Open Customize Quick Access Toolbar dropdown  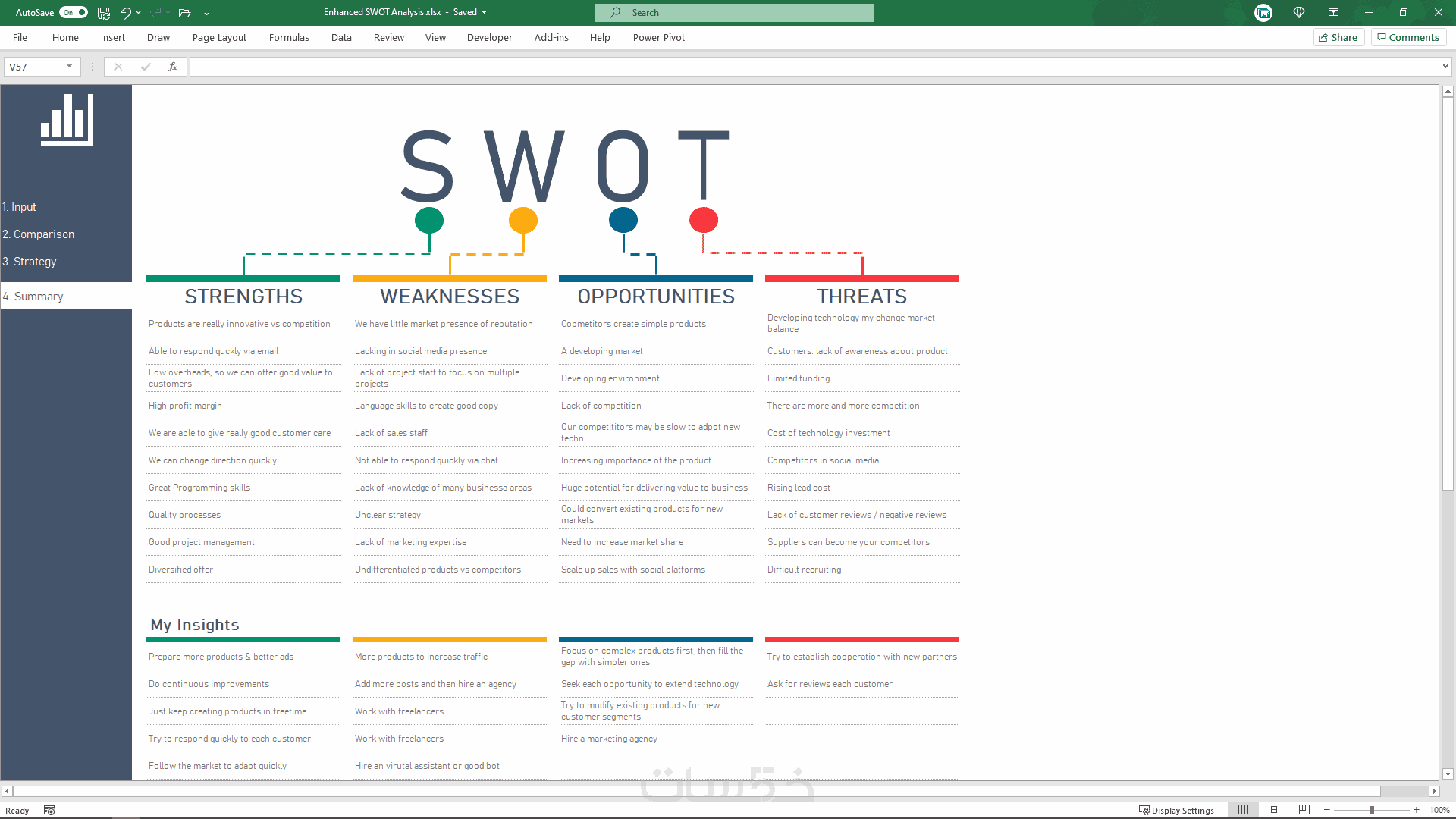pyautogui.click(x=206, y=12)
